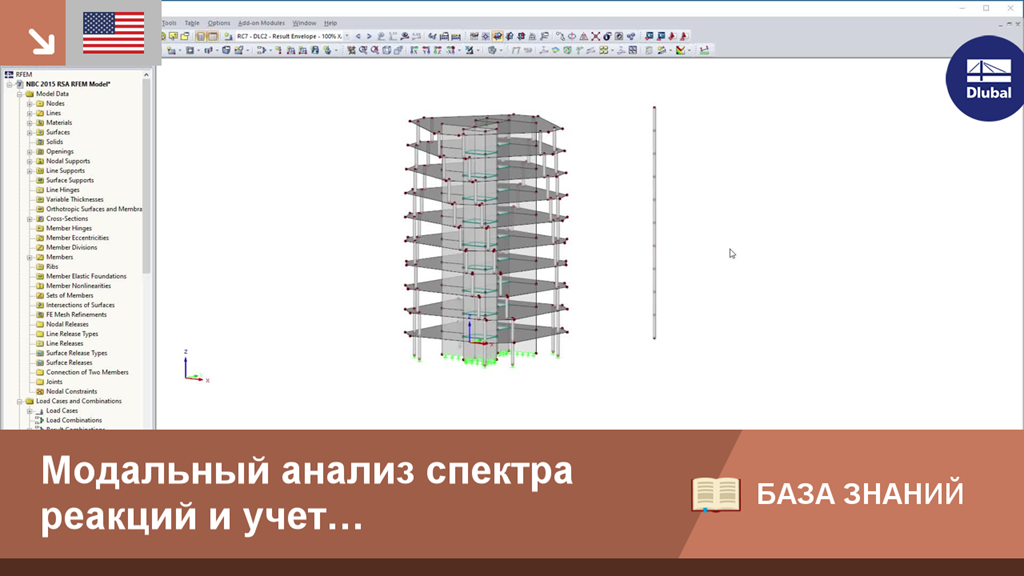Click the navigator vertical scrollbar thumb
The height and width of the screenshot is (576, 1024).
tap(146, 176)
